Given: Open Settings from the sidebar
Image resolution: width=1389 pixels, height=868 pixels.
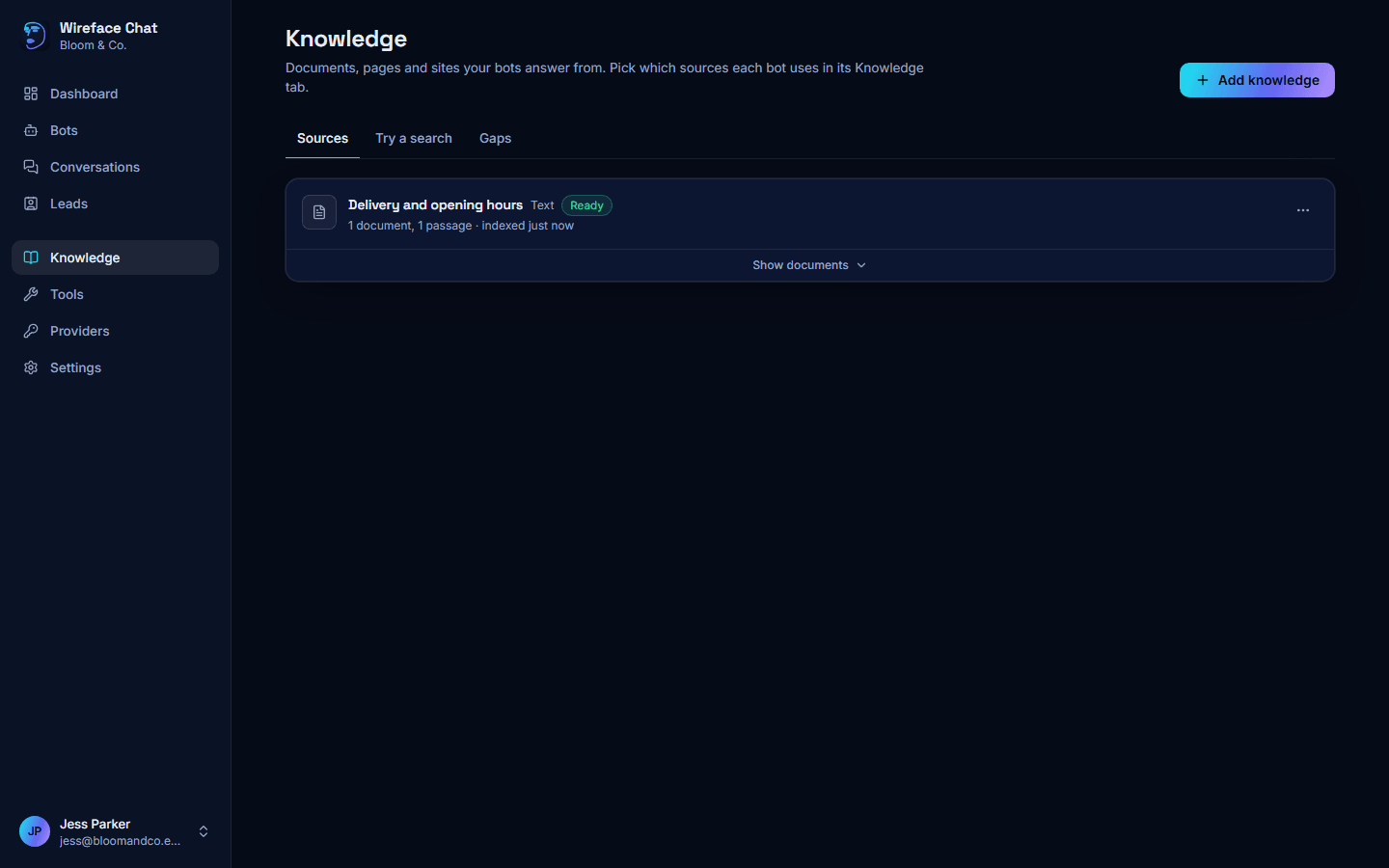Looking at the screenshot, I should tap(115, 367).
